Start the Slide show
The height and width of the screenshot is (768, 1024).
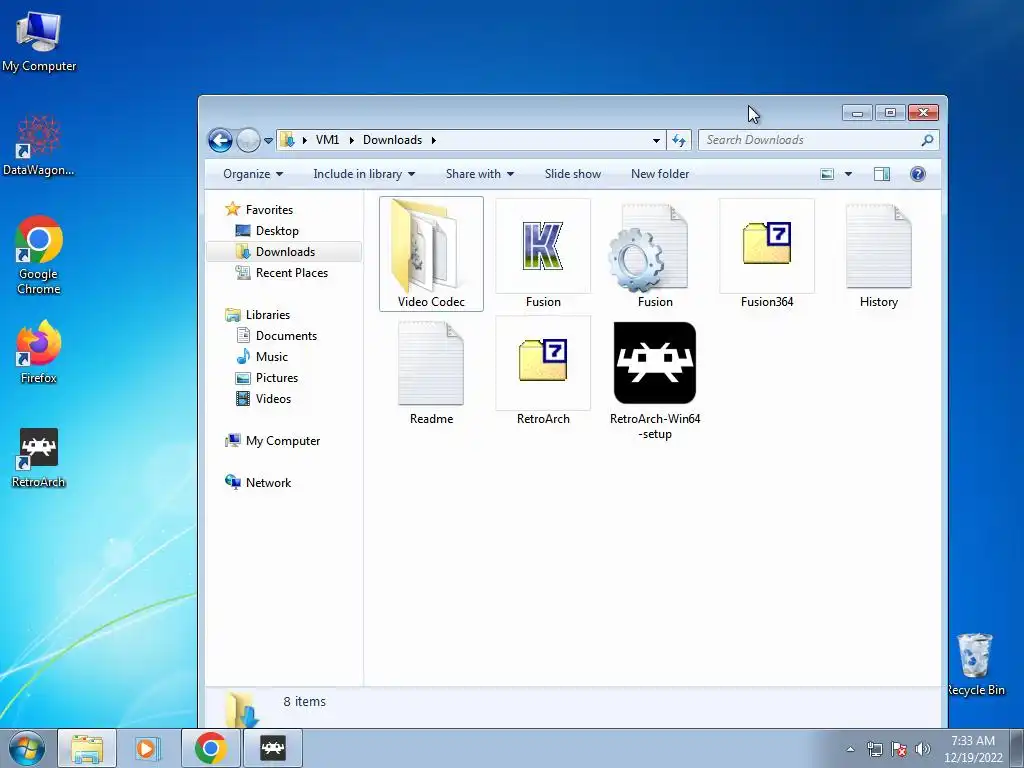tap(573, 174)
